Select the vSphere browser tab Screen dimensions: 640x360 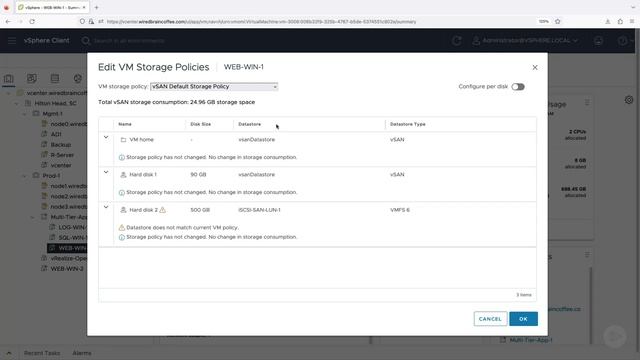(52, 7)
